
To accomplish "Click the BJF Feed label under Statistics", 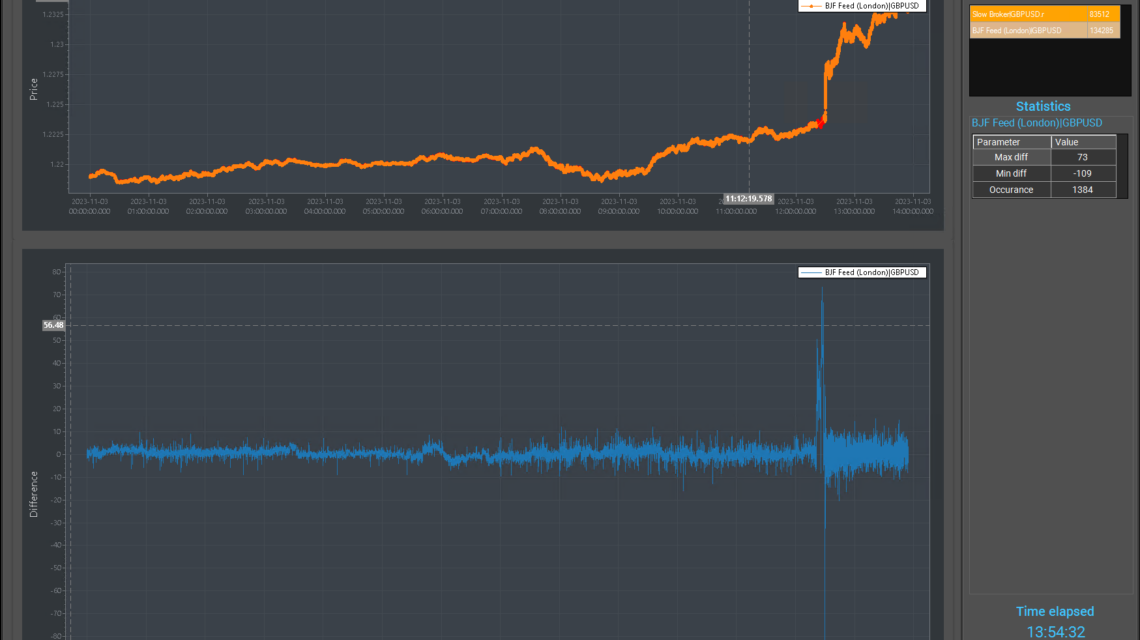I will coord(1037,123).
